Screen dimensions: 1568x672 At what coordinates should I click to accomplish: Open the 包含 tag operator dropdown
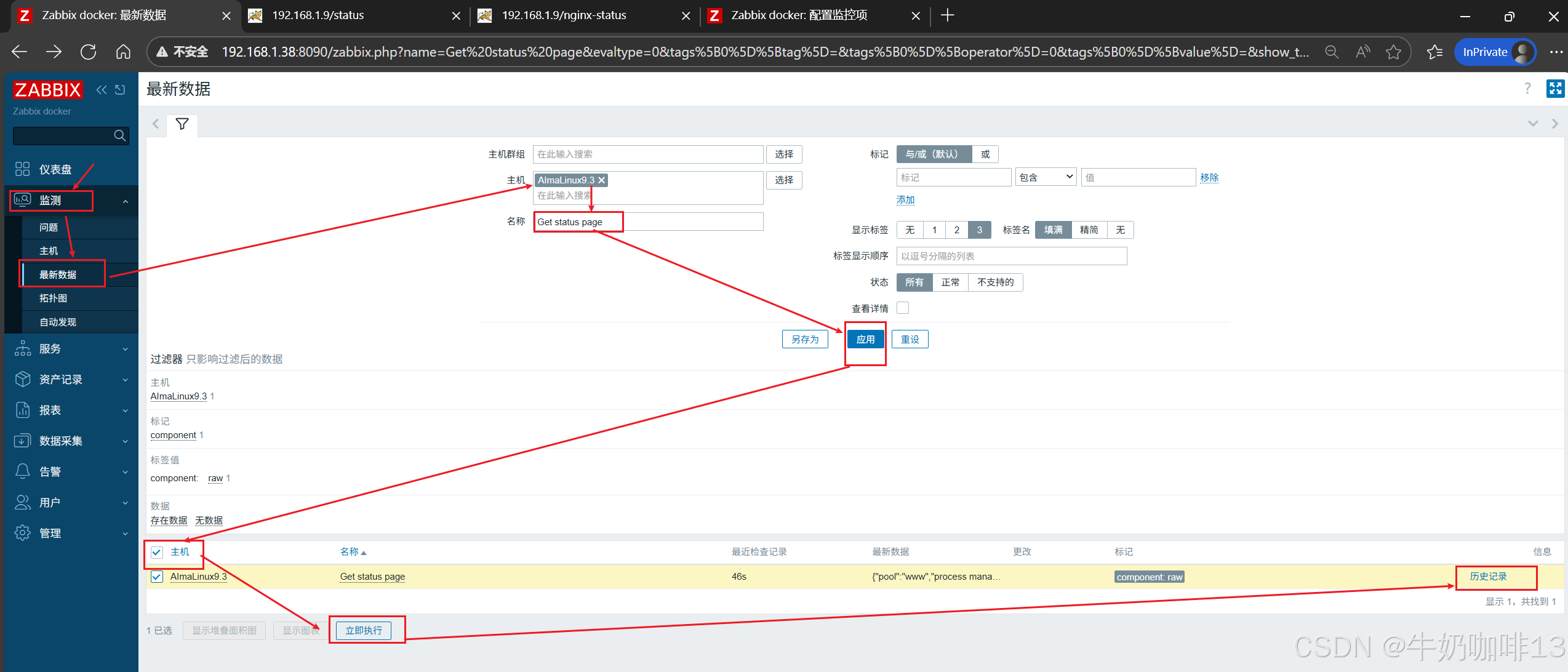click(x=1046, y=177)
